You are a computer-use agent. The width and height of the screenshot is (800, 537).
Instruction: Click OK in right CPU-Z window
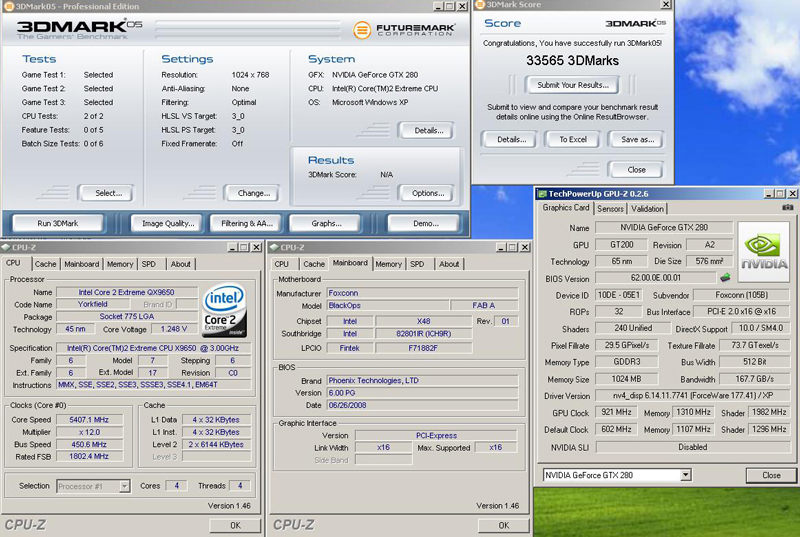point(504,525)
